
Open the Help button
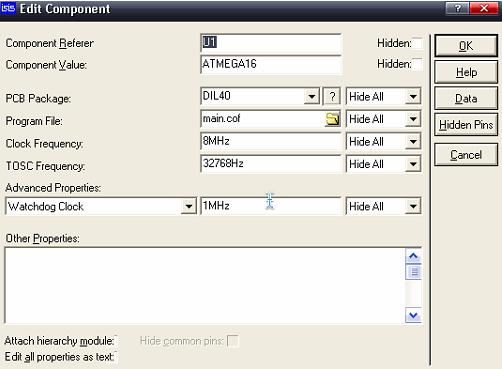coord(466,72)
